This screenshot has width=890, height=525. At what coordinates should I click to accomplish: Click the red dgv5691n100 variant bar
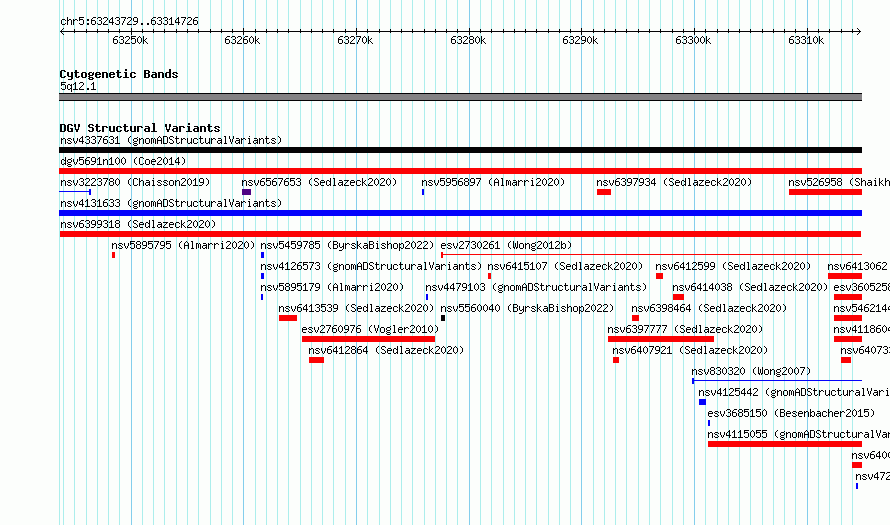(x=460, y=171)
